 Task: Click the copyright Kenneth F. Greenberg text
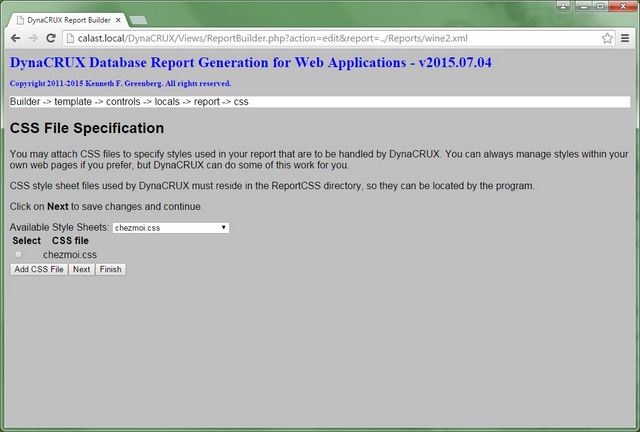pyautogui.click(x=120, y=83)
